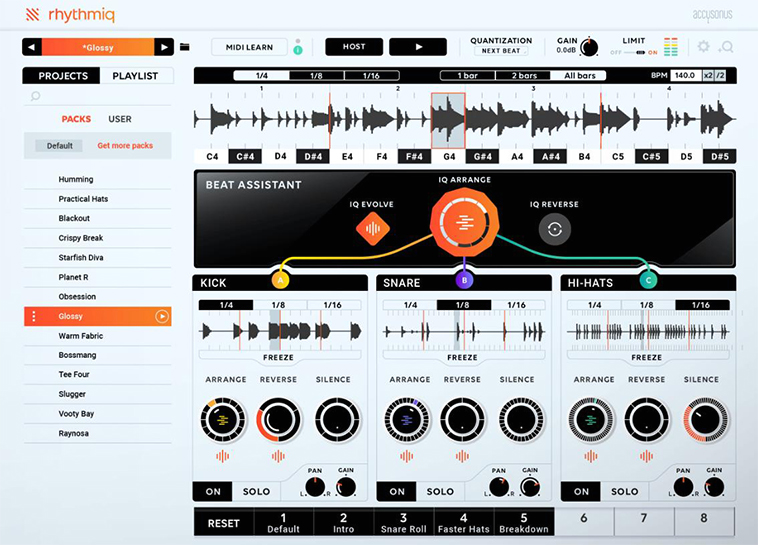Click the green info indicator icon
The width and height of the screenshot is (758, 545).
(x=298, y=50)
